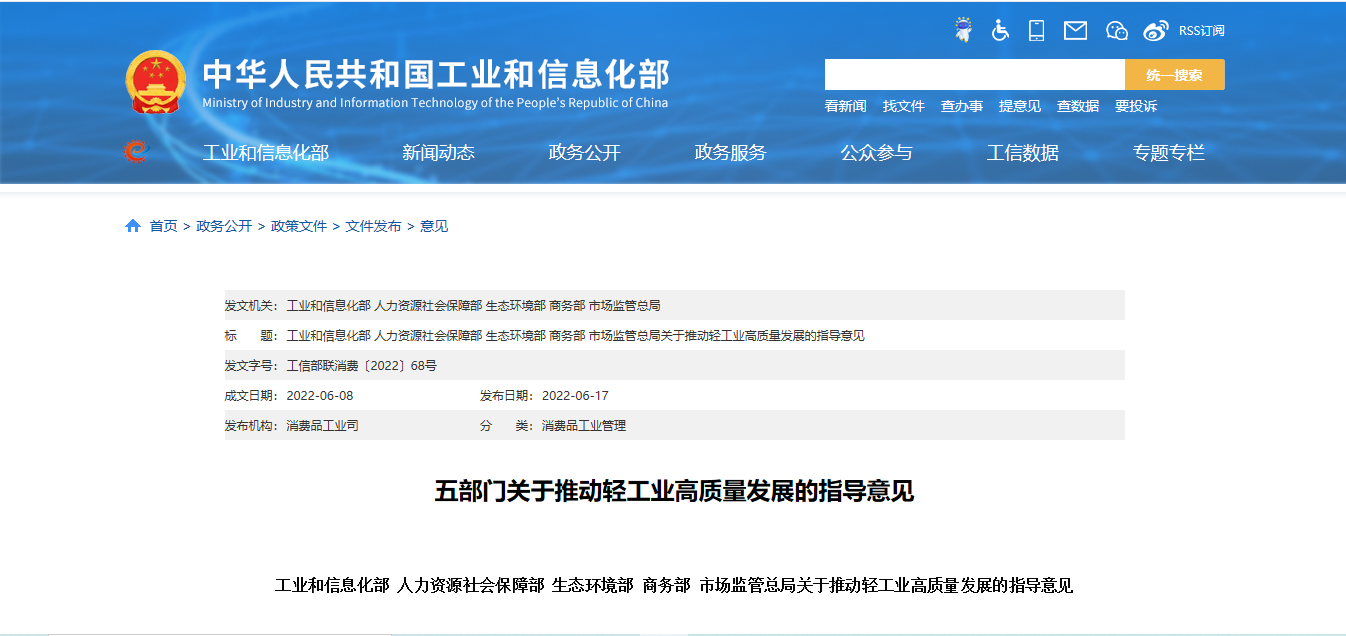The width and height of the screenshot is (1346, 636).
Task: Click the robot assistant icon
Action: (962, 30)
